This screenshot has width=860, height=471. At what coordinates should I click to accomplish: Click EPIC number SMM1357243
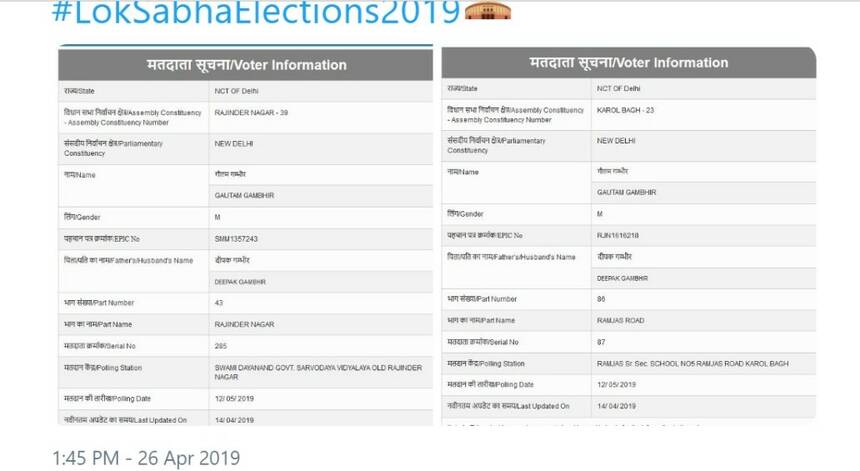[237, 239]
